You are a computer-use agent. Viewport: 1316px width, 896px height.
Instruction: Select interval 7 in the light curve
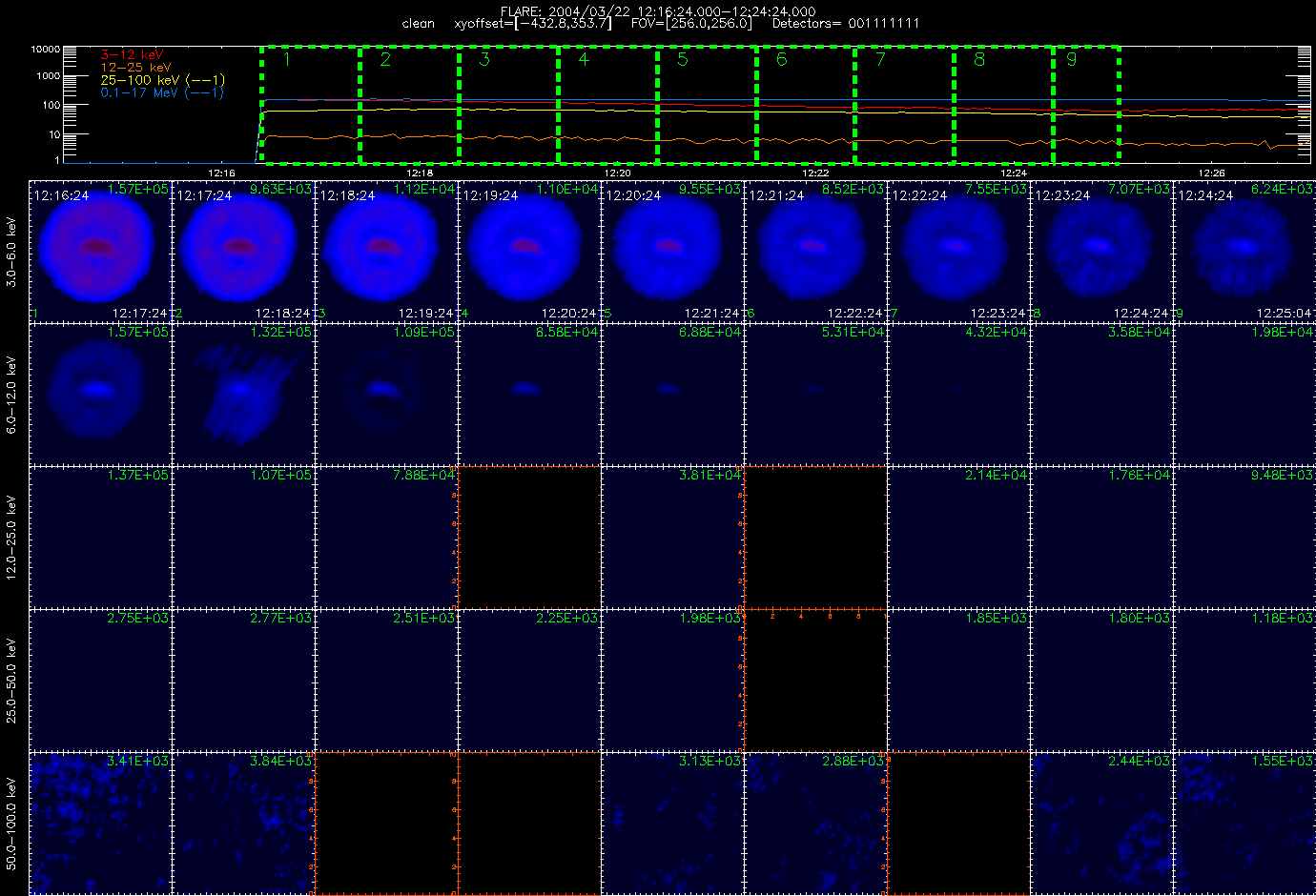(904, 104)
